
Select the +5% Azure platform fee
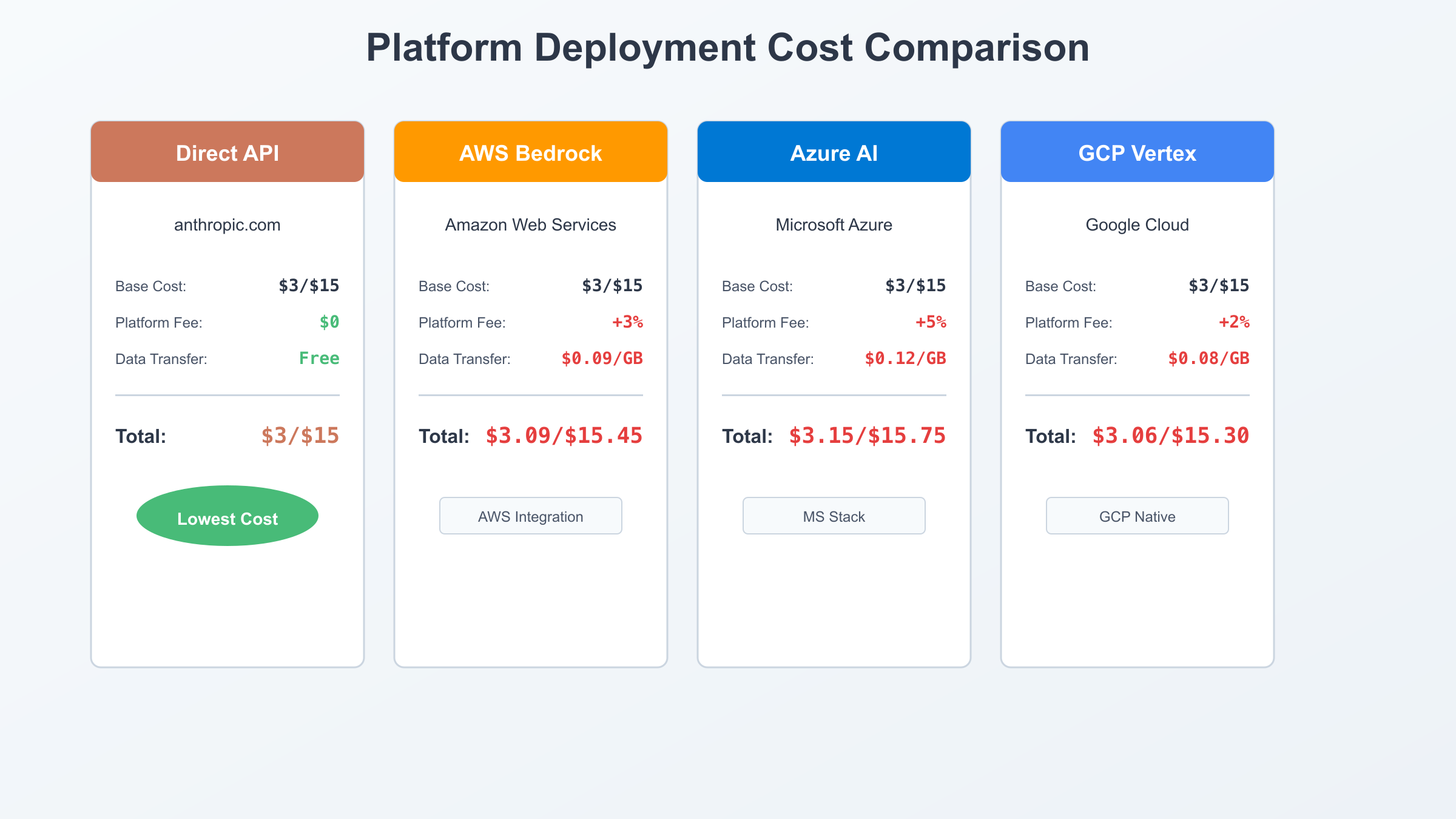[x=931, y=322]
